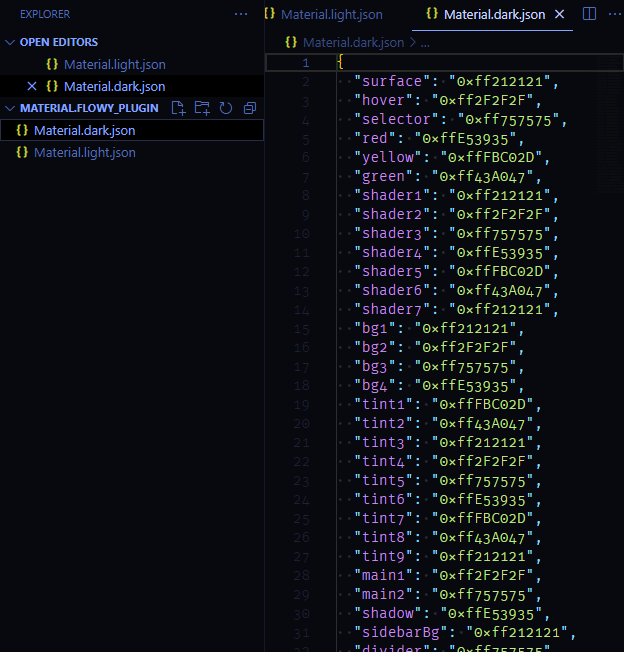Split the editor to the right

[589, 14]
